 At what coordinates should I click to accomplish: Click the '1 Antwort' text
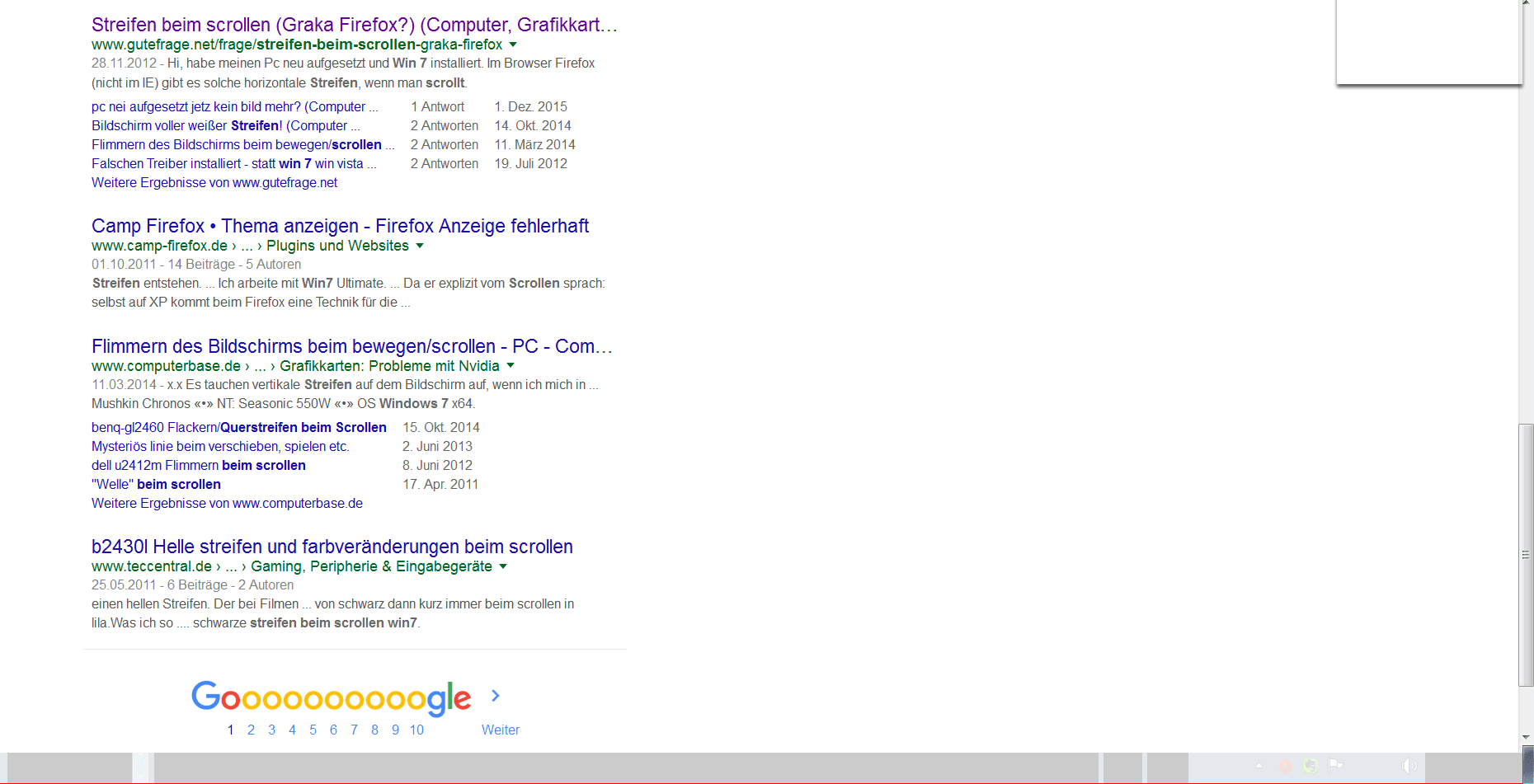tap(437, 106)
